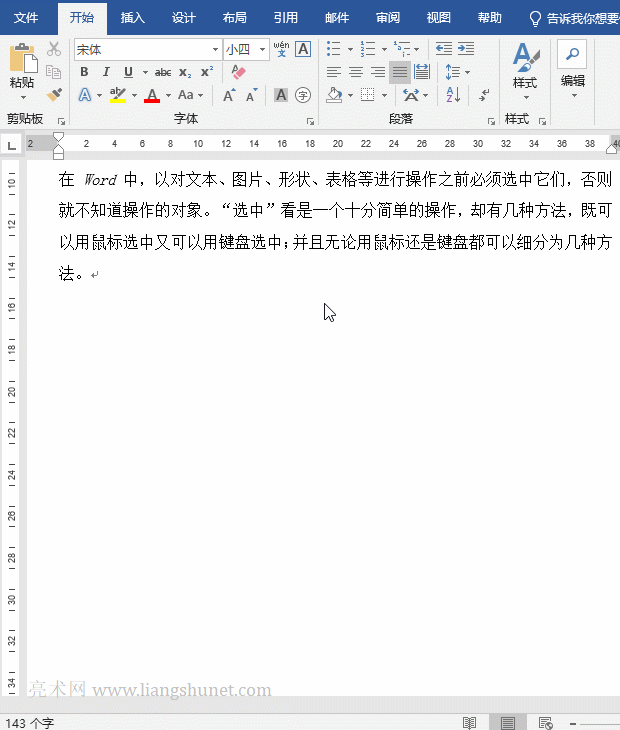Open the 文件 tab
The image size is (620, 730).
(x=26, y=18)
